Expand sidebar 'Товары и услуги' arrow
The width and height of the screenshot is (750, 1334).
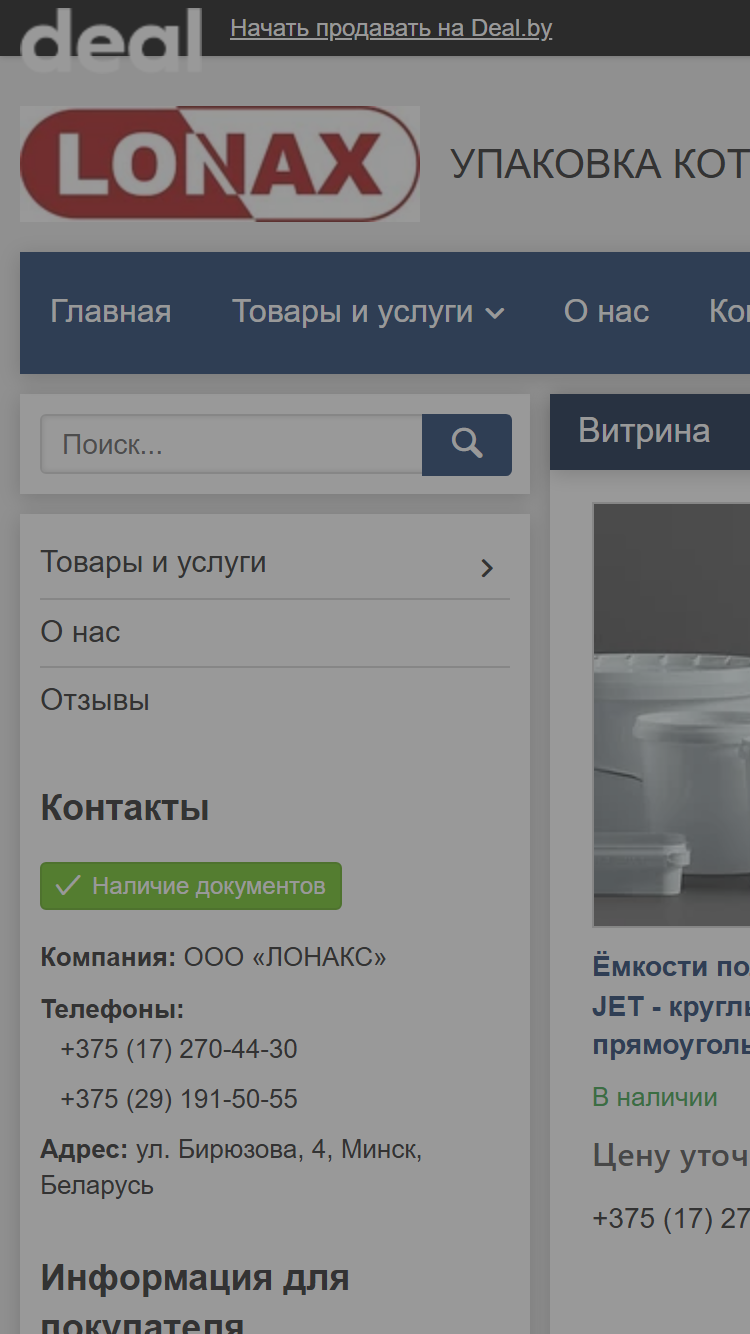tap(487, 568)
